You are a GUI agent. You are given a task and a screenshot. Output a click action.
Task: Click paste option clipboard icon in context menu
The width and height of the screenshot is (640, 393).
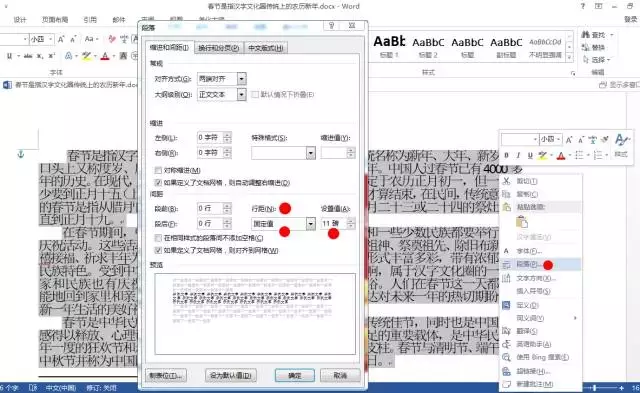click(x=522, y=222)
